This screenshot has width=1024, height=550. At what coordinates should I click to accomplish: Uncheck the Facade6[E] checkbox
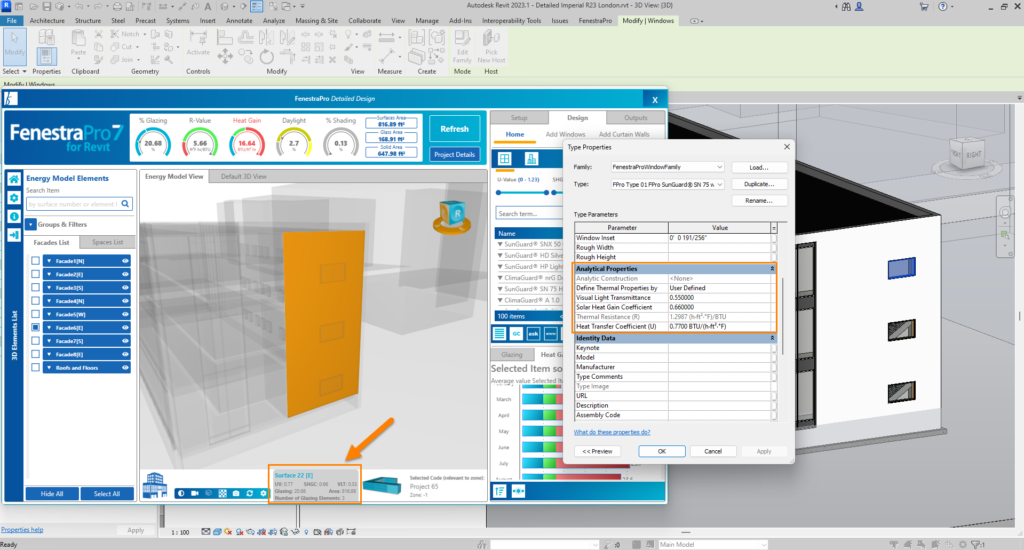(x=35, y=327)
